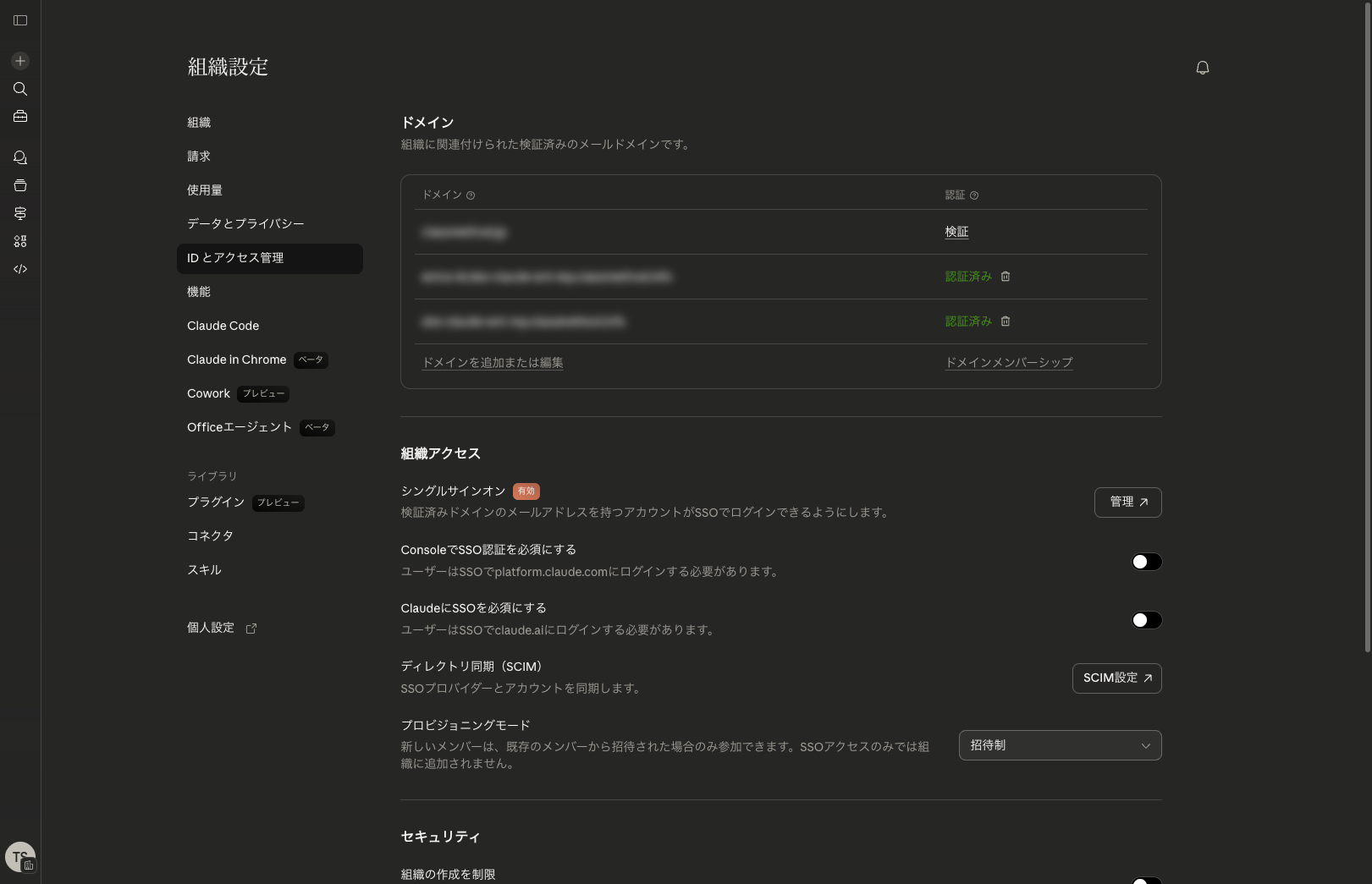
Task: Click the new chat plus icon
Action: 20,61
